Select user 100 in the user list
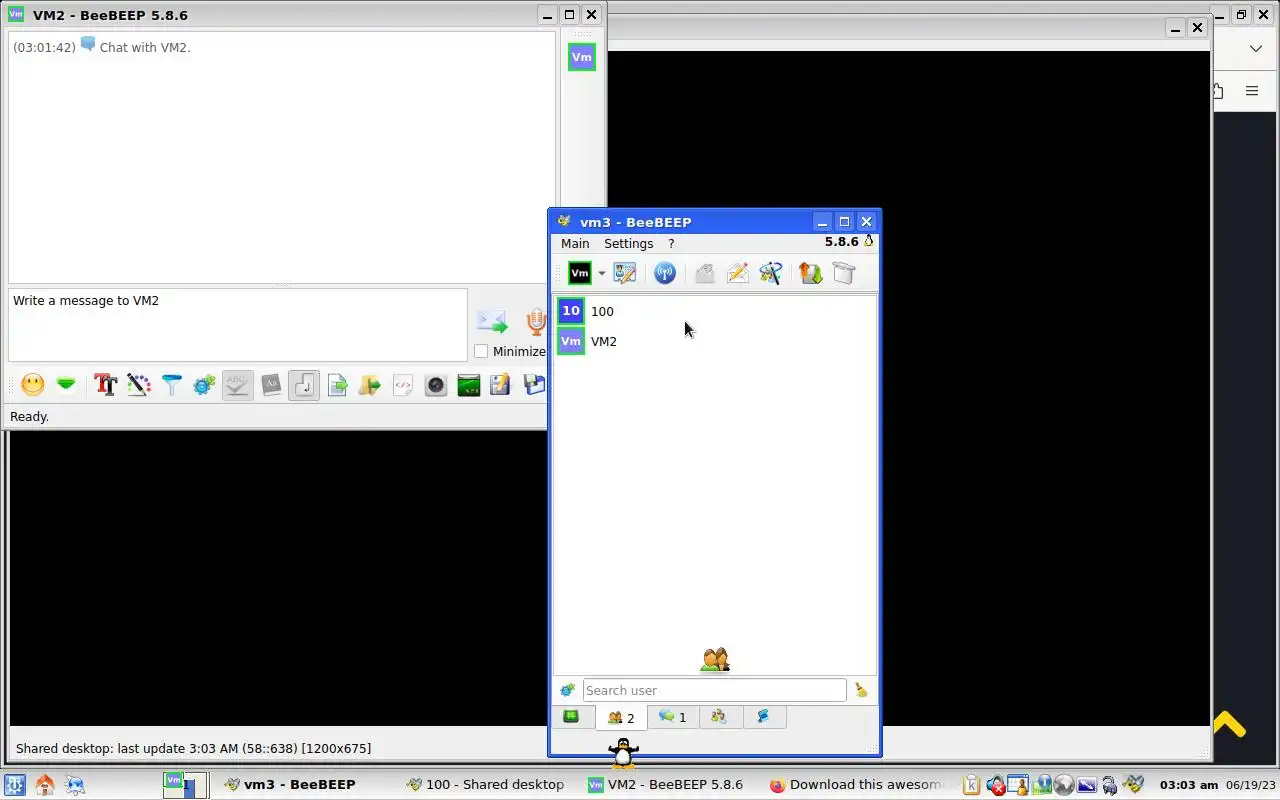Viewport: 1280px width, 800px height. (715, 311)
